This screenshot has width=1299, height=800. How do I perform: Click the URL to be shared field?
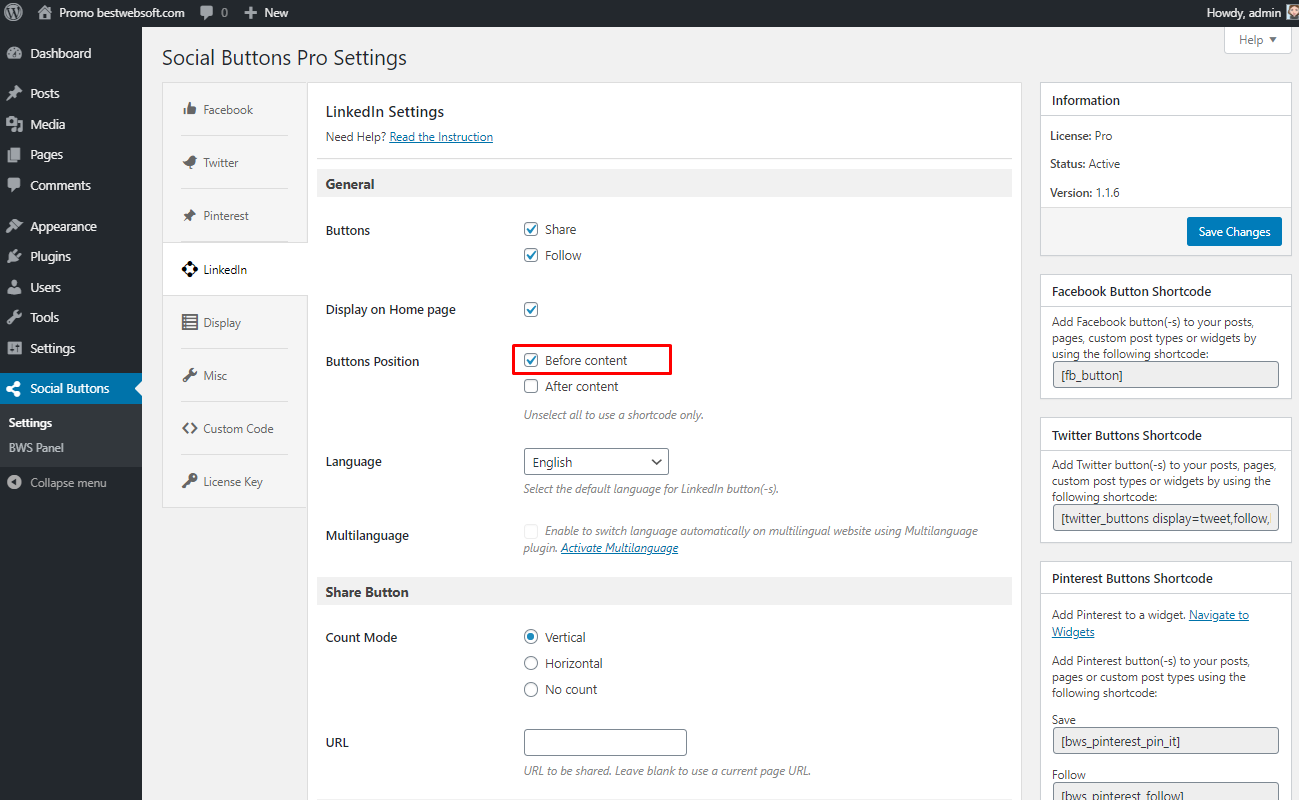(605, 742)
